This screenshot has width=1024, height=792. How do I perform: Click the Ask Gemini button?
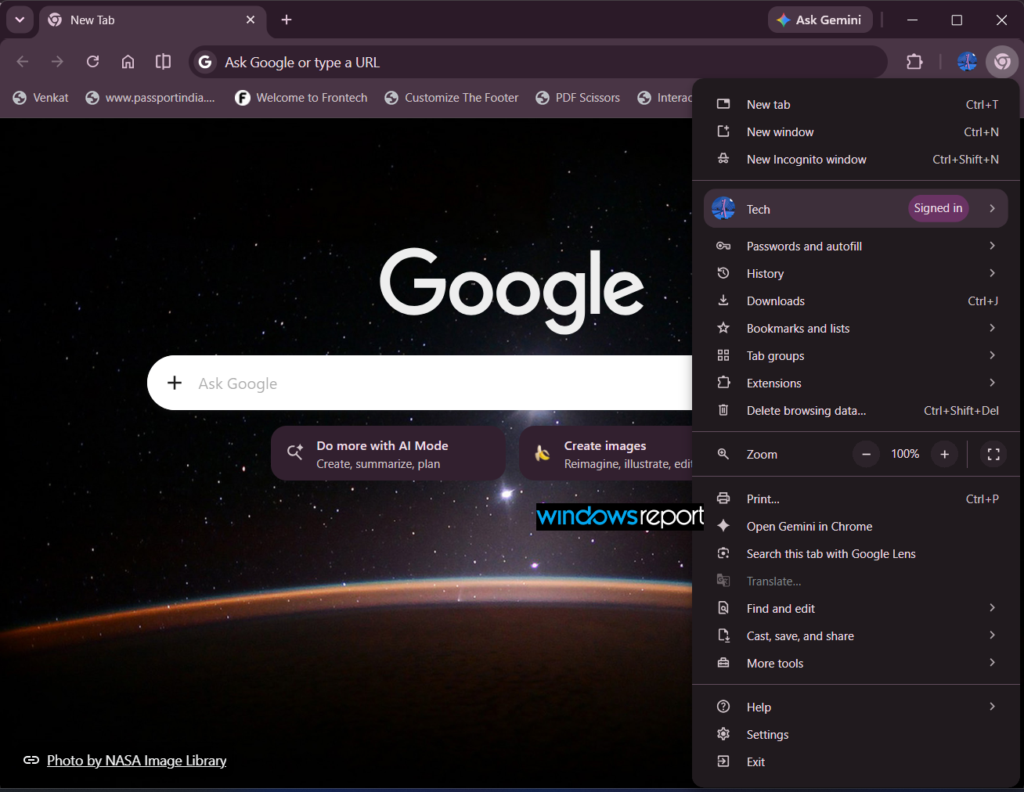[820, 20]
